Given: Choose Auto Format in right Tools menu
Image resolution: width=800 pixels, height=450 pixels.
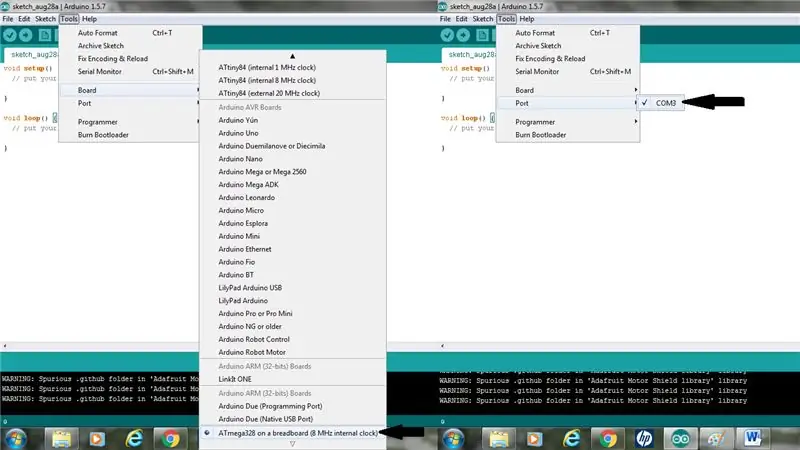Looking at the screenshot, I should tap(567, 33).
